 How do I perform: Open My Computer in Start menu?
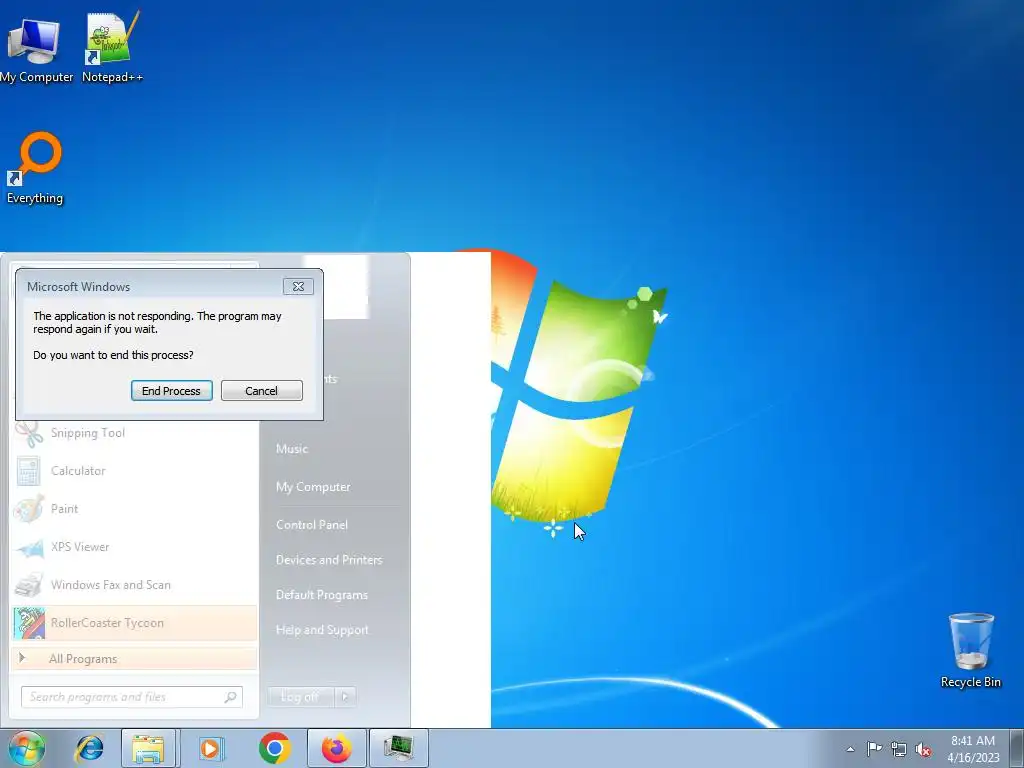click(313, 487)
